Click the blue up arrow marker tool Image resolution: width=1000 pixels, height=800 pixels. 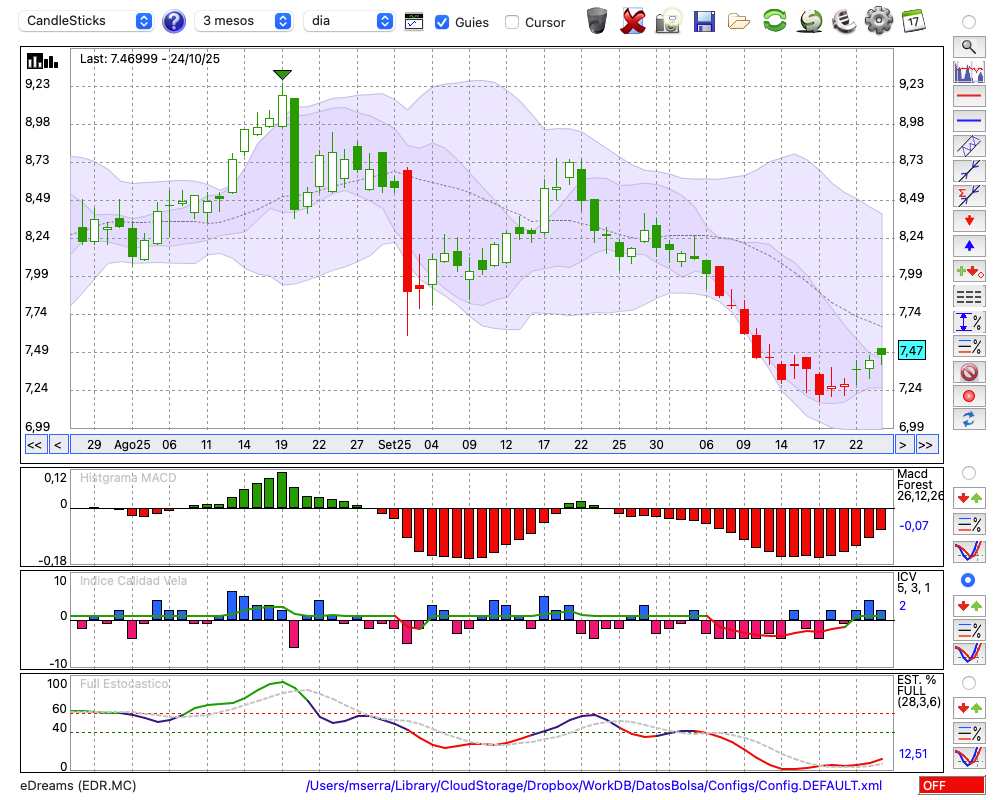[x=969, y=246]
